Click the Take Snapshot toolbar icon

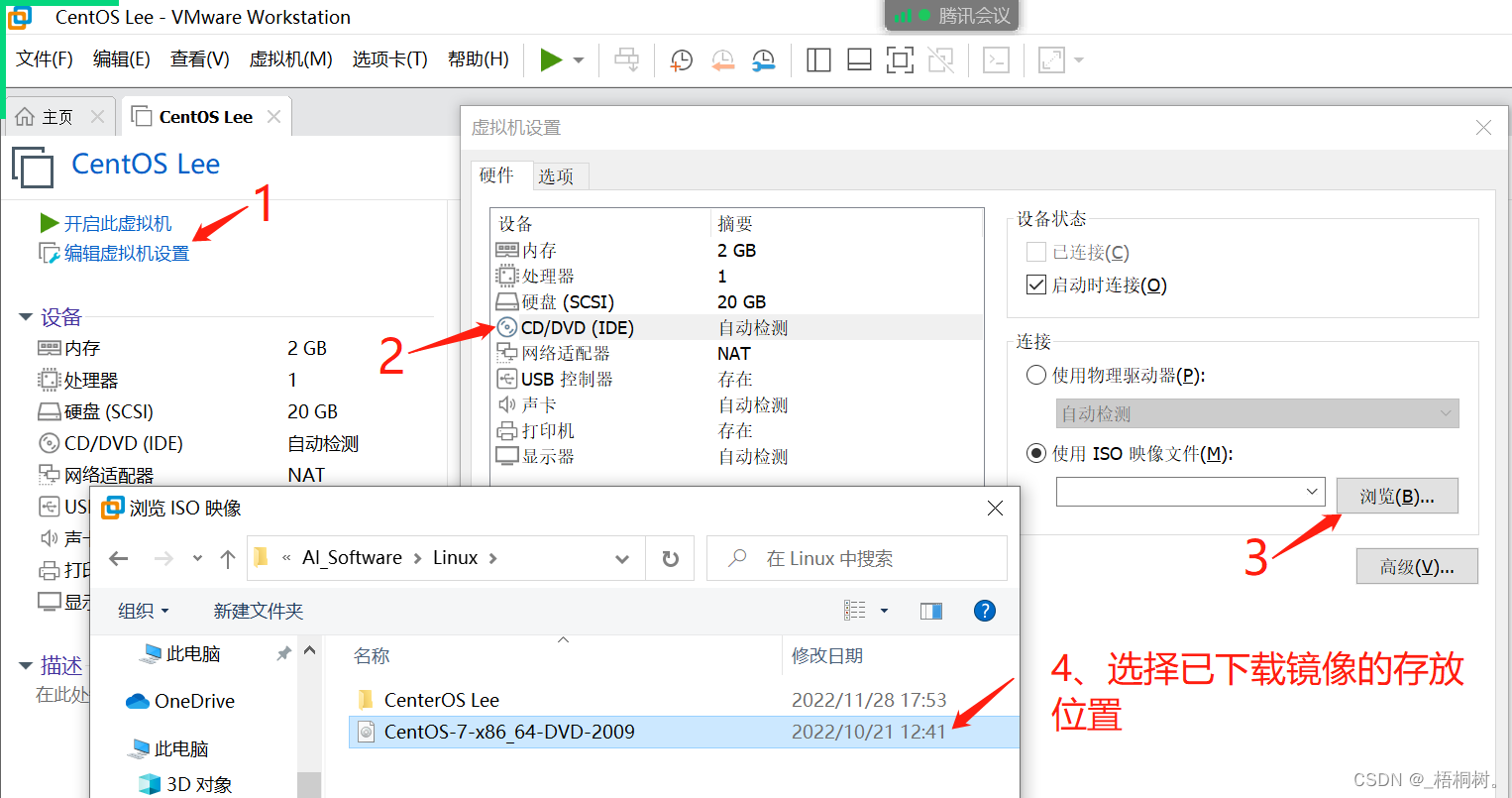682,60
